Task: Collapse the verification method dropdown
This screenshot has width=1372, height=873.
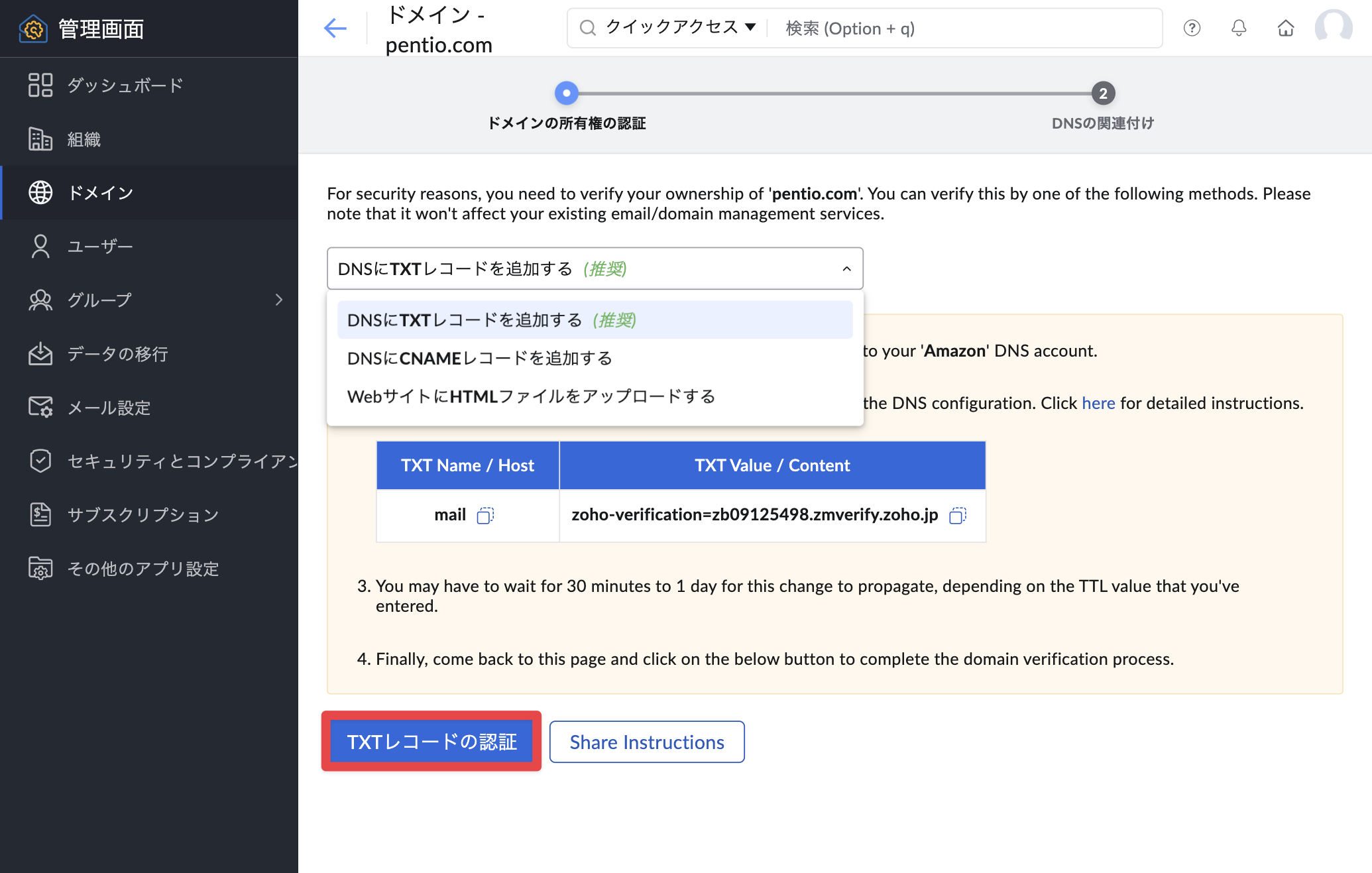Action: pyautogui.click(x=846, y=269)
